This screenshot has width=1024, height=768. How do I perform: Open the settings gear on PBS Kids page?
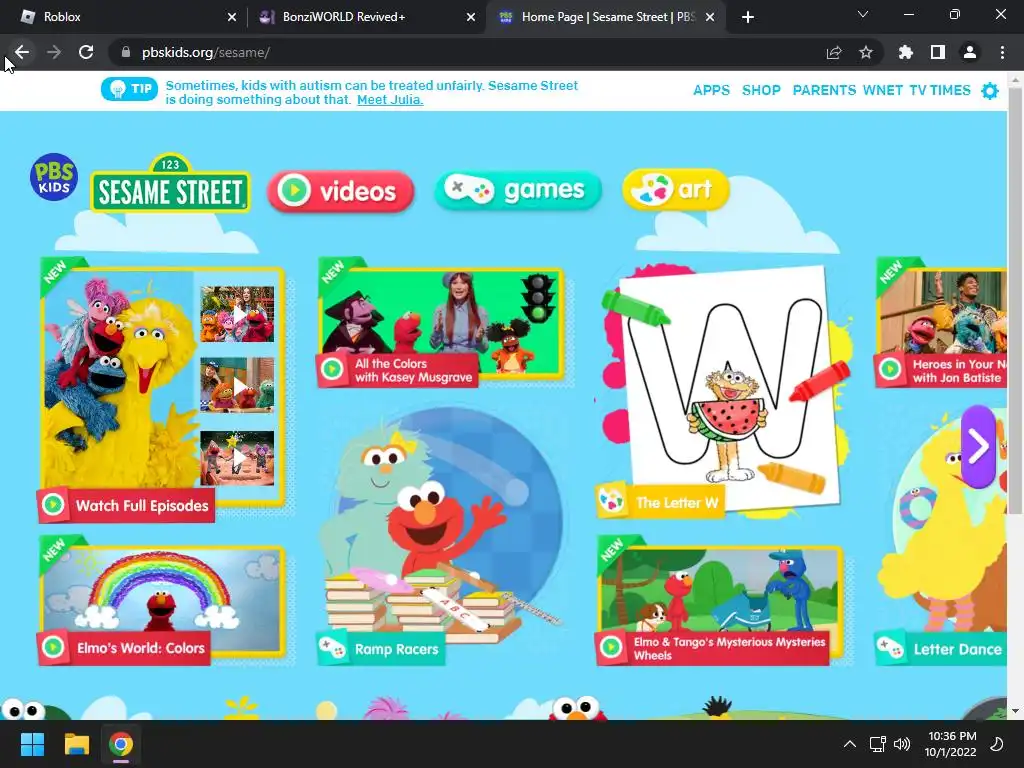pos(990,91)
